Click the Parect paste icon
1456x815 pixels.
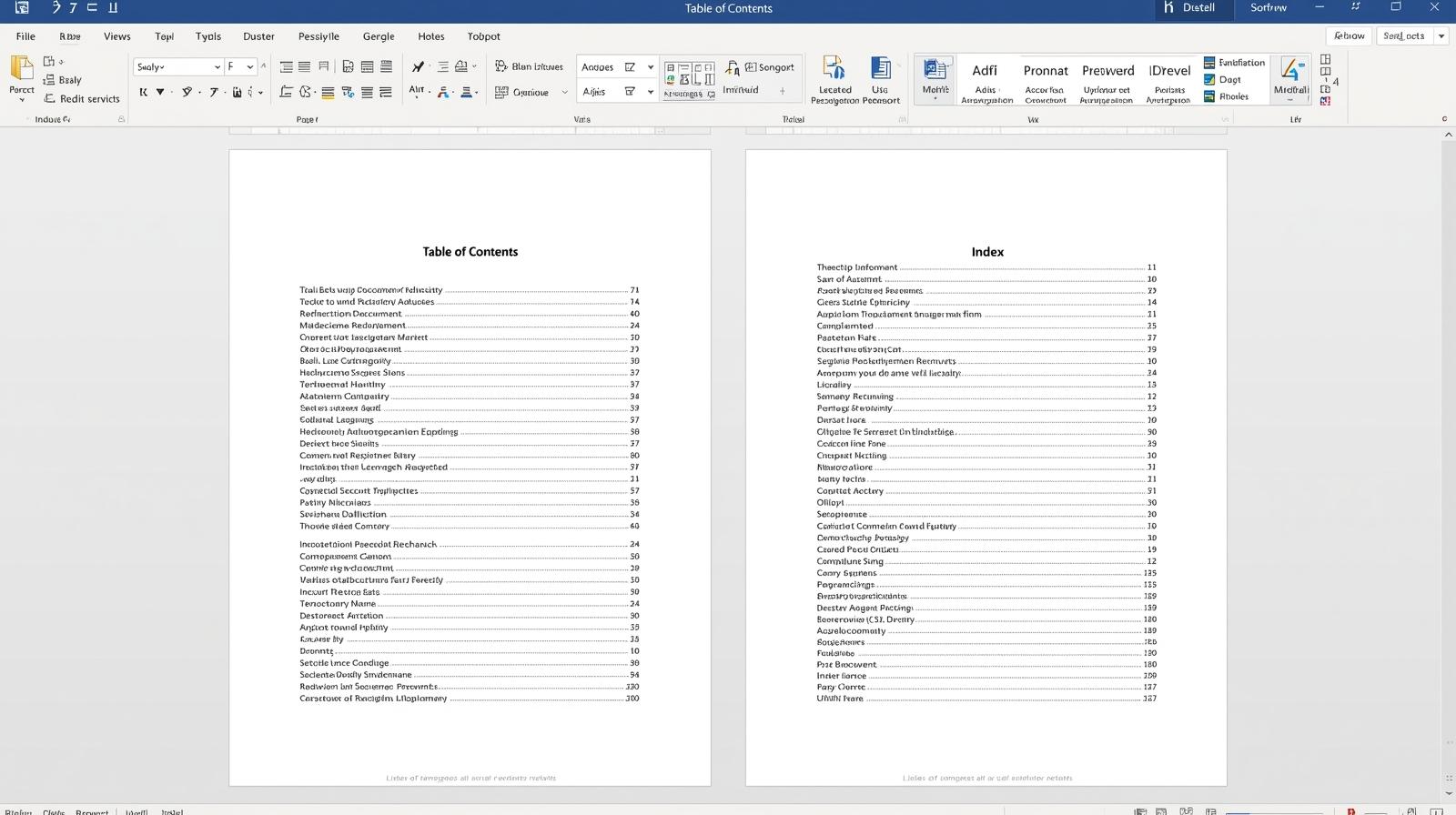coord(21,71)
